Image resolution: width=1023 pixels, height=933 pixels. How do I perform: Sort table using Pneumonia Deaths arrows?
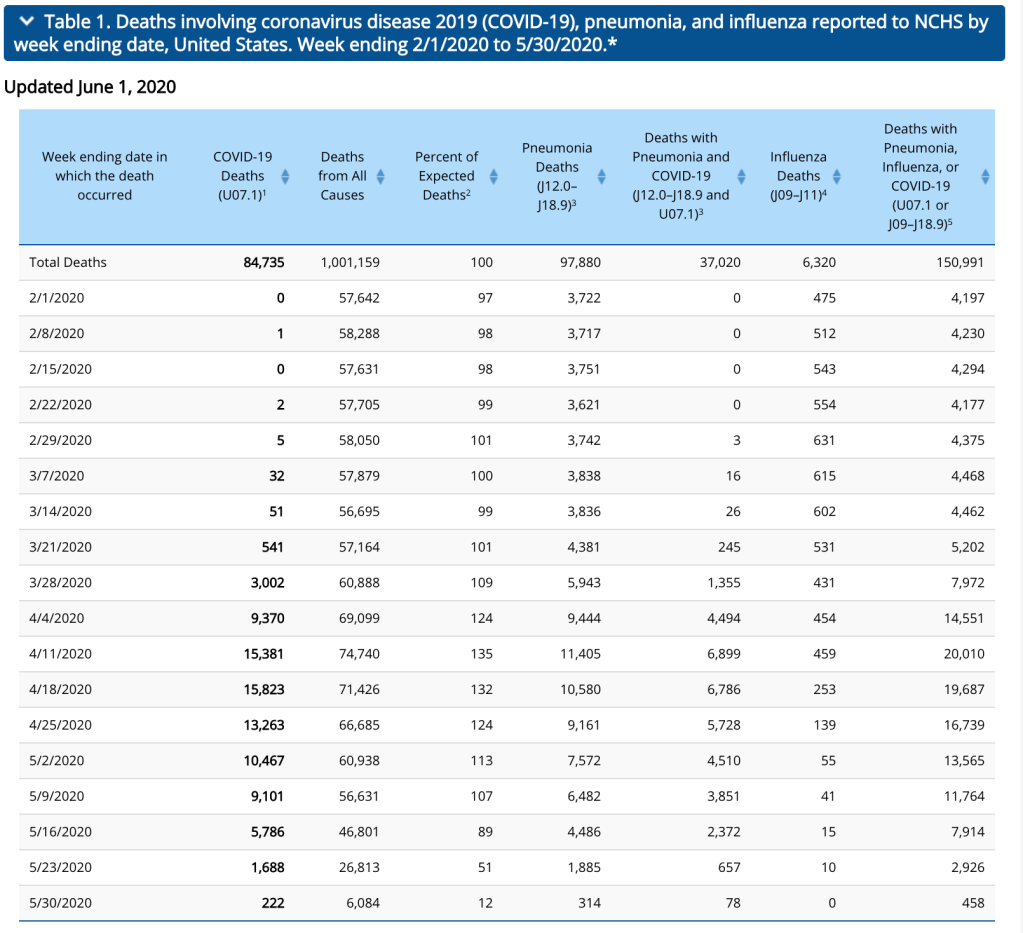602,176
